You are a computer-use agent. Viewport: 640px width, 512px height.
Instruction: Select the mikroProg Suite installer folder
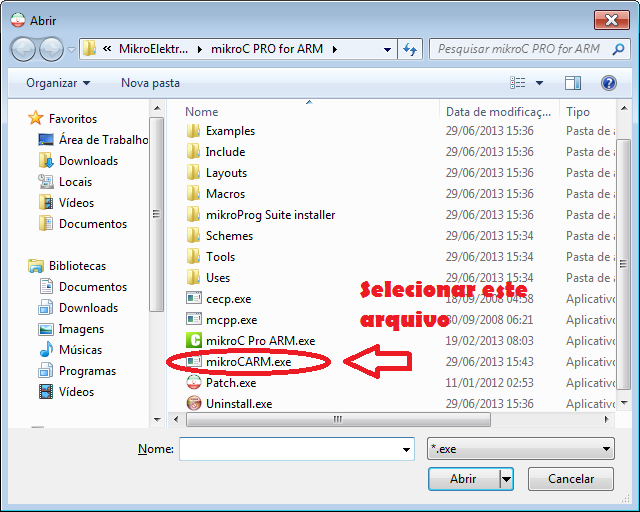270,215
